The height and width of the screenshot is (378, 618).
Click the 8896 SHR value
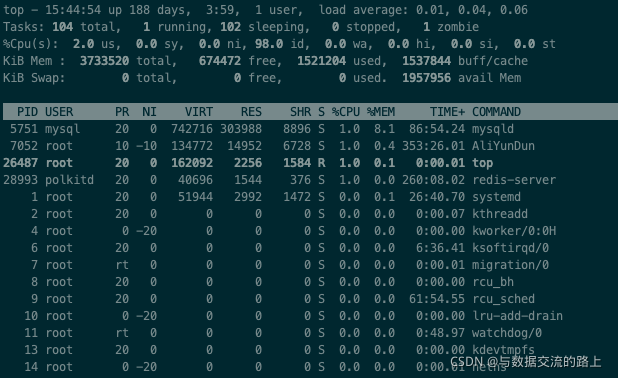tap(297, 129)
